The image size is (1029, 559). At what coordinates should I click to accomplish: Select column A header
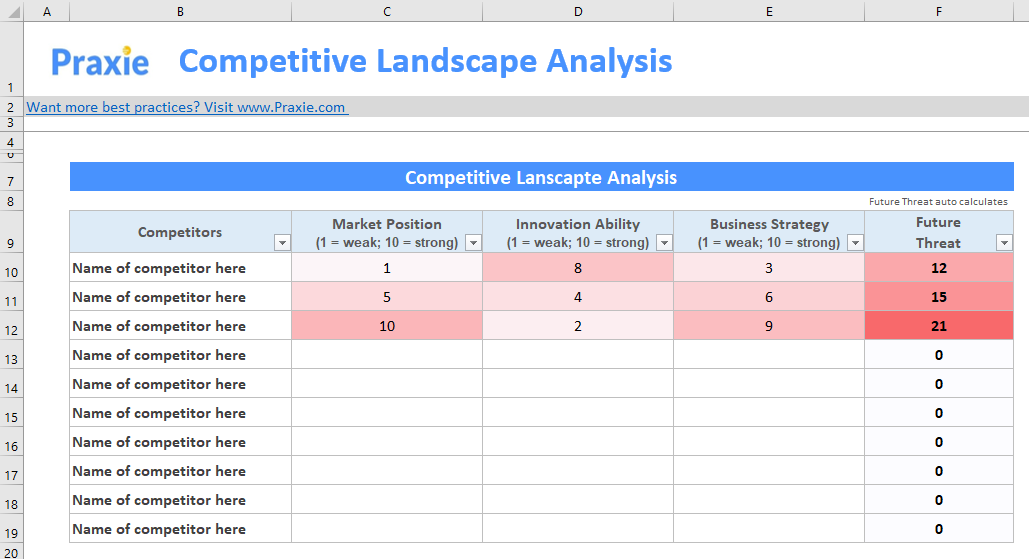47,11
